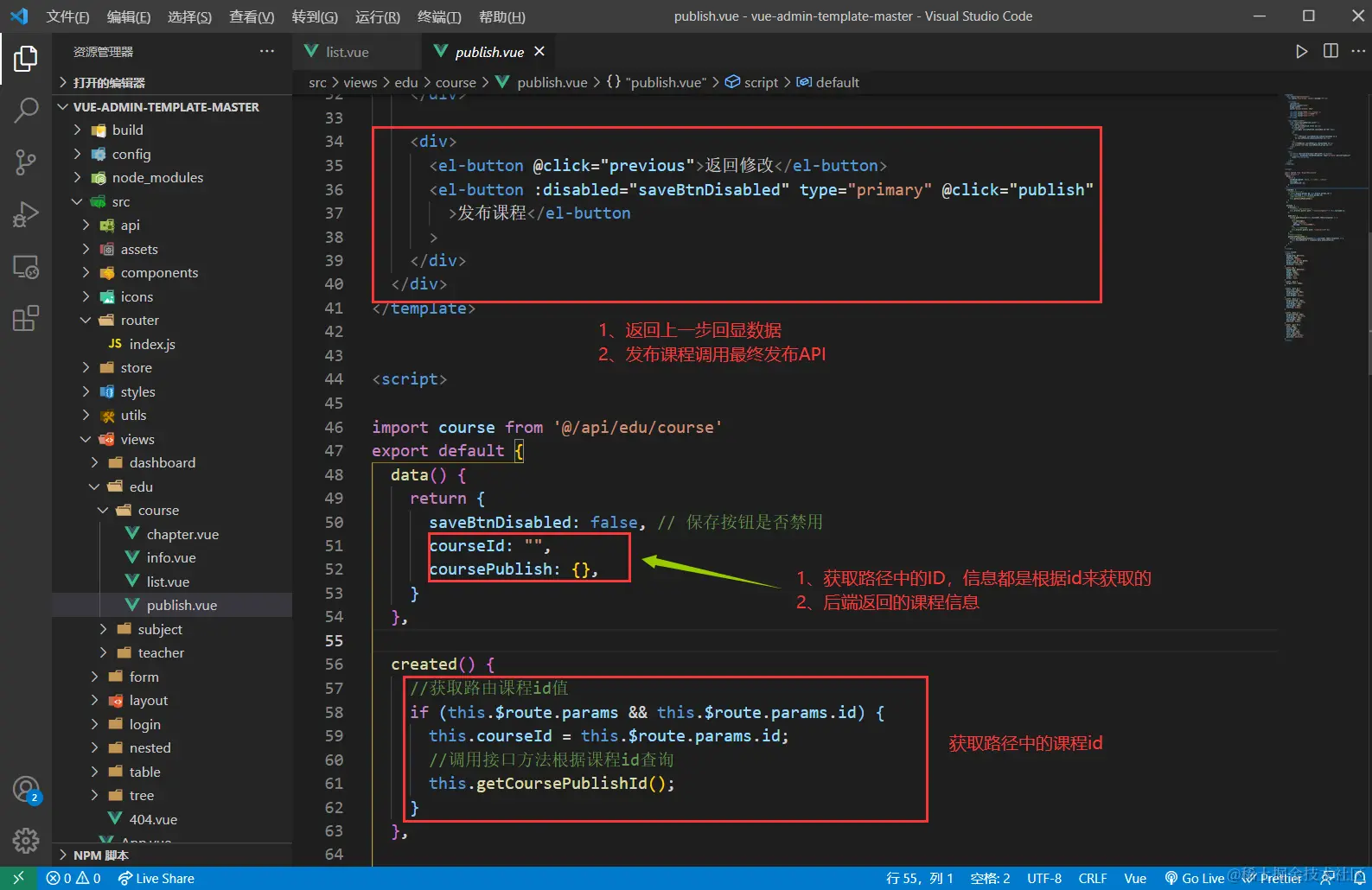Open the 转到(G) menu
The image size is (1372, 890).
(315, 16)
